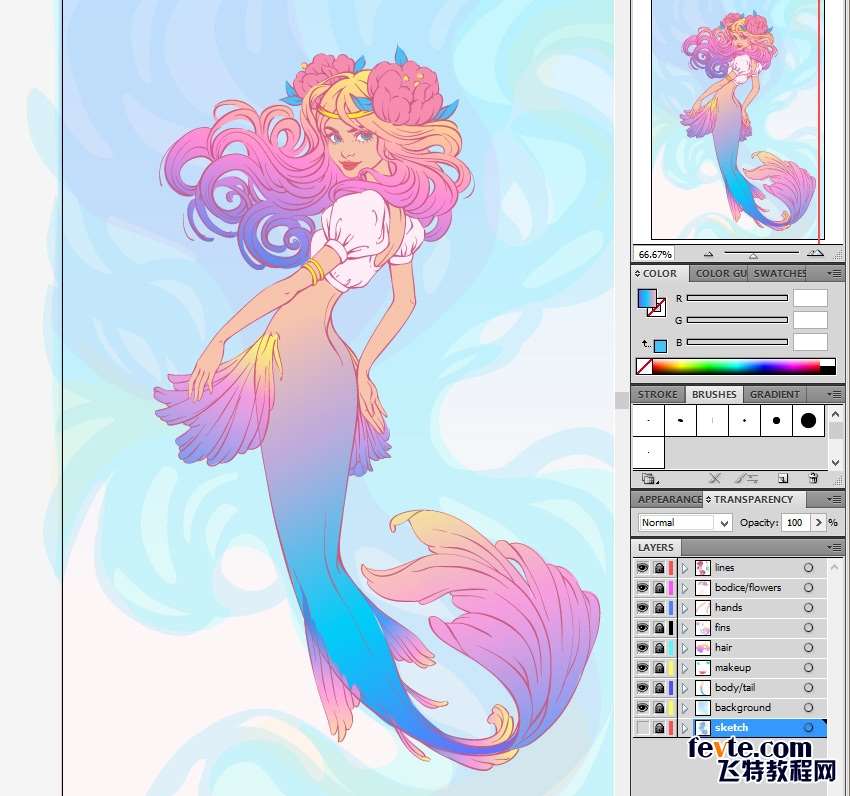Image resolution: width=850 pixels, height=796 pixels.
Task: Click the Navigator zoom-out mountain icon
Action: pos(708,253)
